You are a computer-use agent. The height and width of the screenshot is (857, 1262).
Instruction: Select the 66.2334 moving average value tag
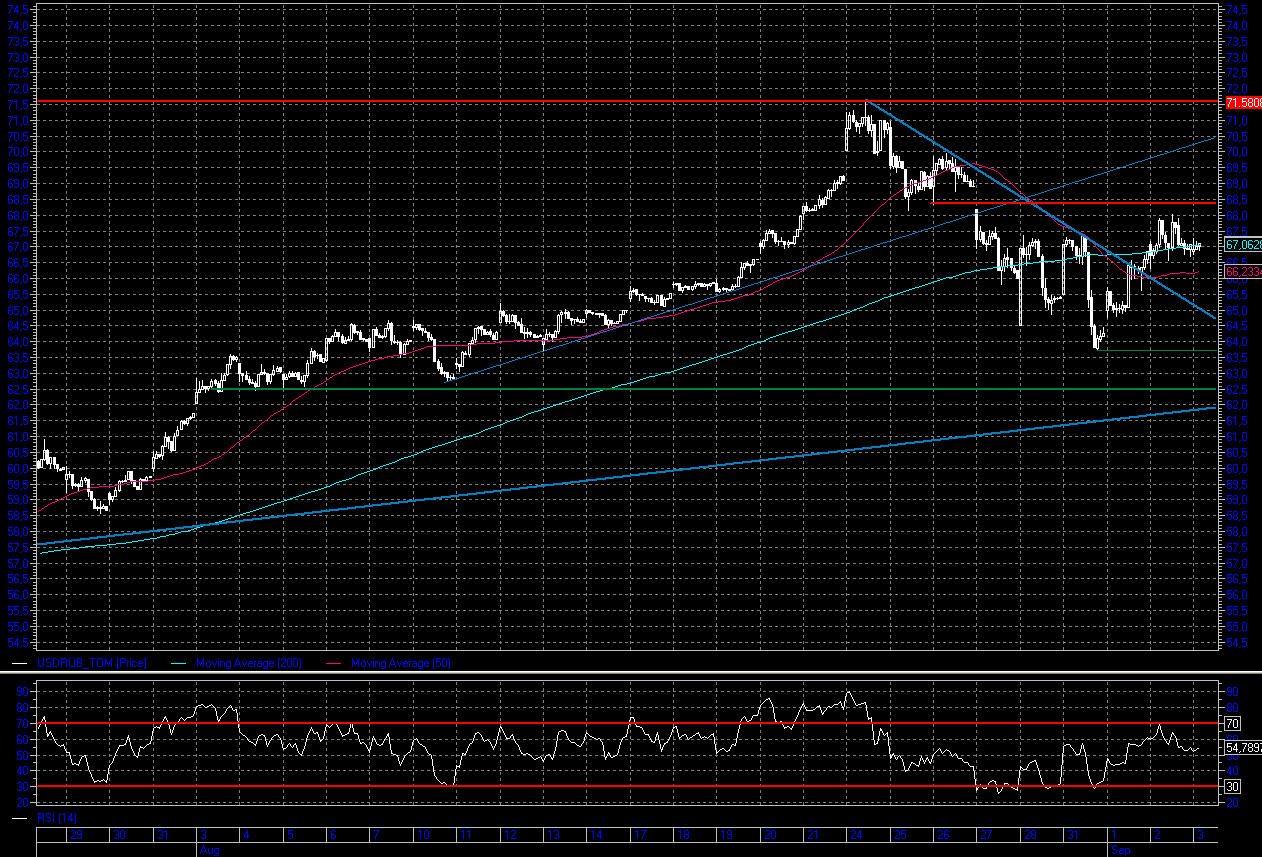pyautogui.click(x=1242, y=271)
